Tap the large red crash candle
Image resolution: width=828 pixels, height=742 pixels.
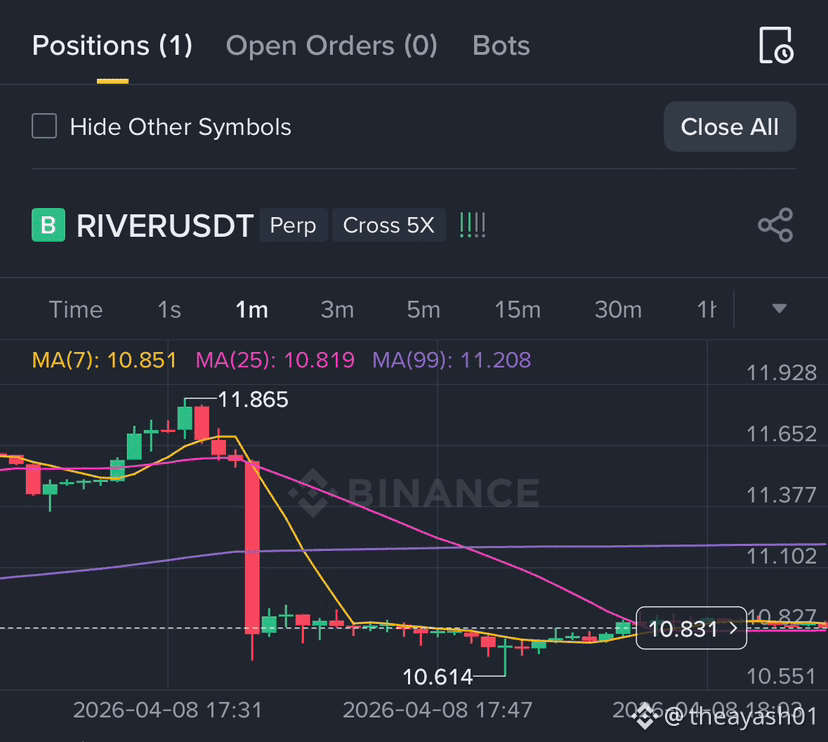(252, 547)
